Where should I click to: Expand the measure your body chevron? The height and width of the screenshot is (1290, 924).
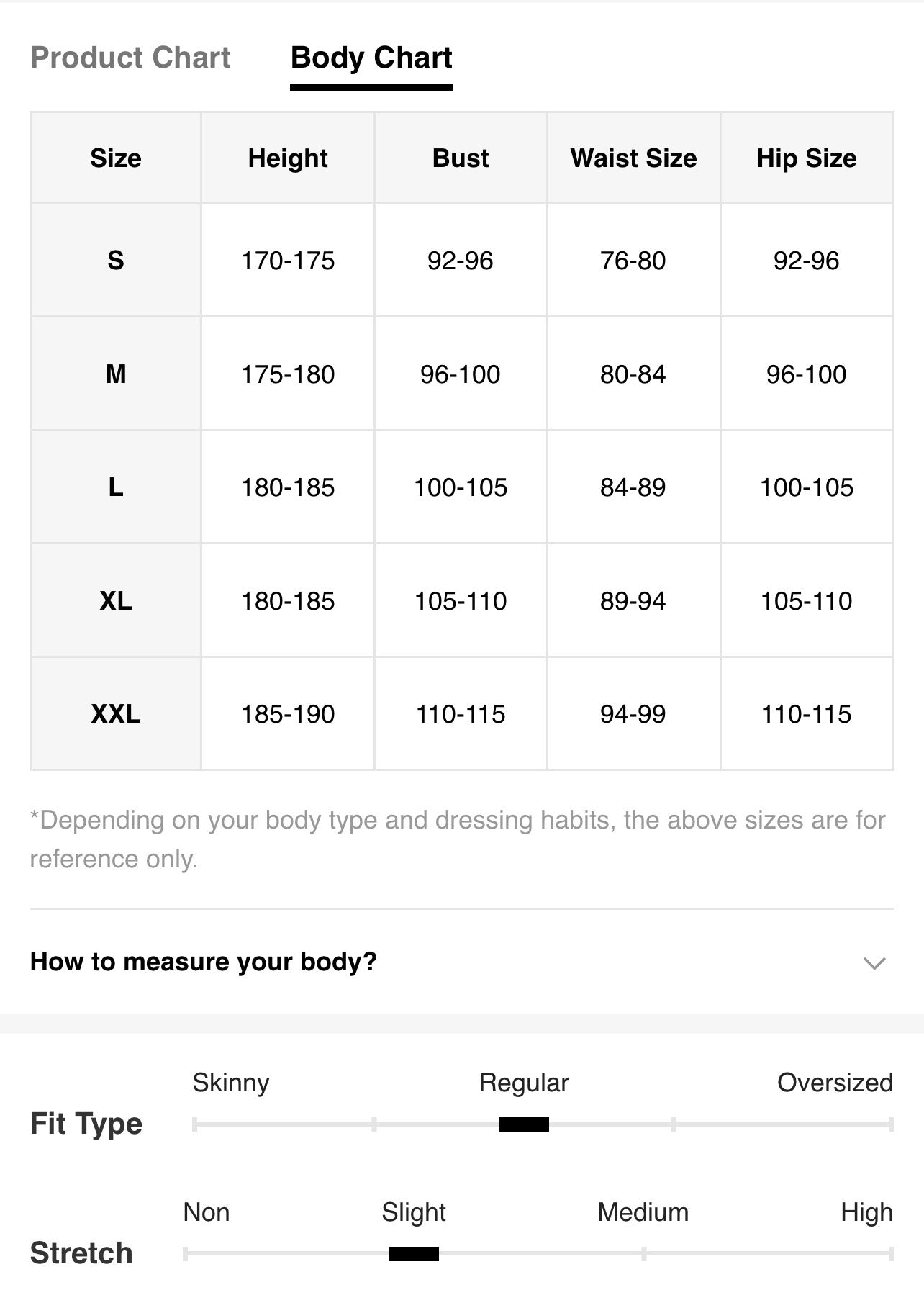coord(874,963)
